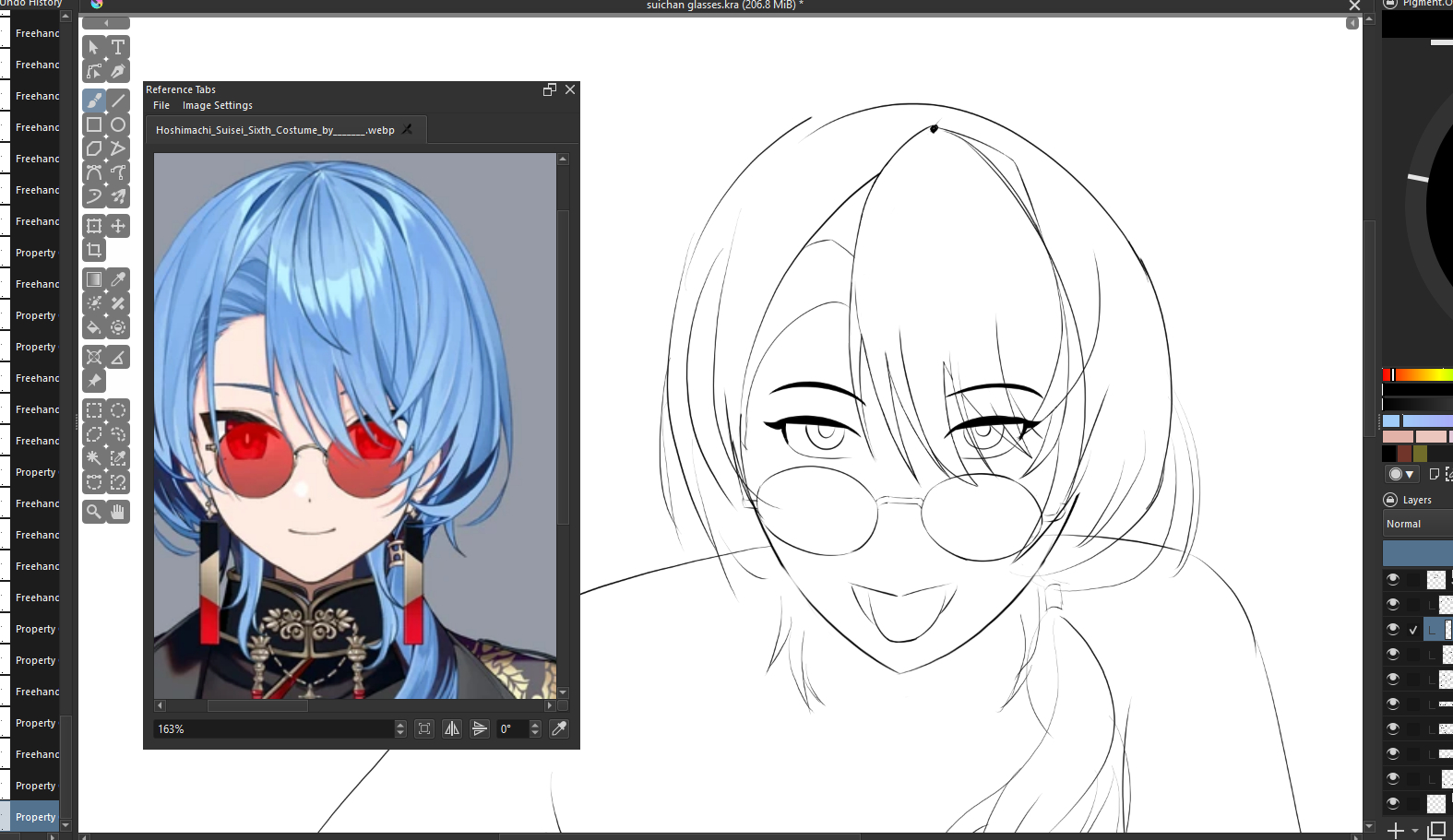Pick the Fill bucket tool
The height and width of the screenshot is (840, 1453).
coord(94,327)
